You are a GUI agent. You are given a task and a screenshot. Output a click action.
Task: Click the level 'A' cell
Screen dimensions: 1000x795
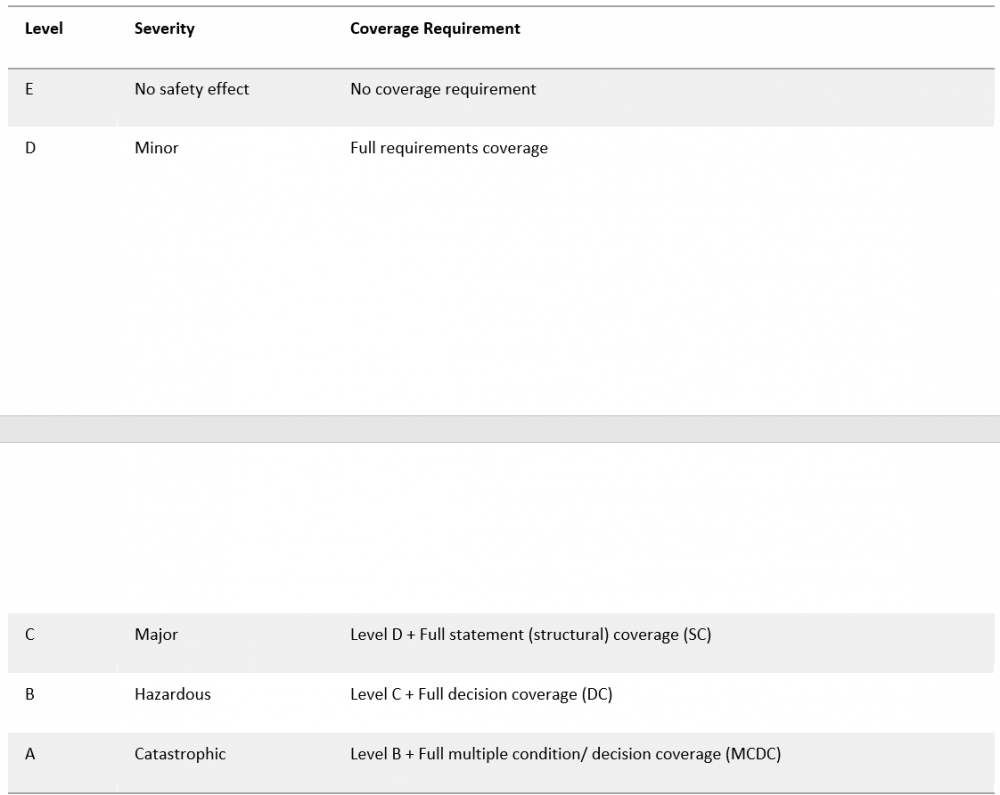click(30, 754)
